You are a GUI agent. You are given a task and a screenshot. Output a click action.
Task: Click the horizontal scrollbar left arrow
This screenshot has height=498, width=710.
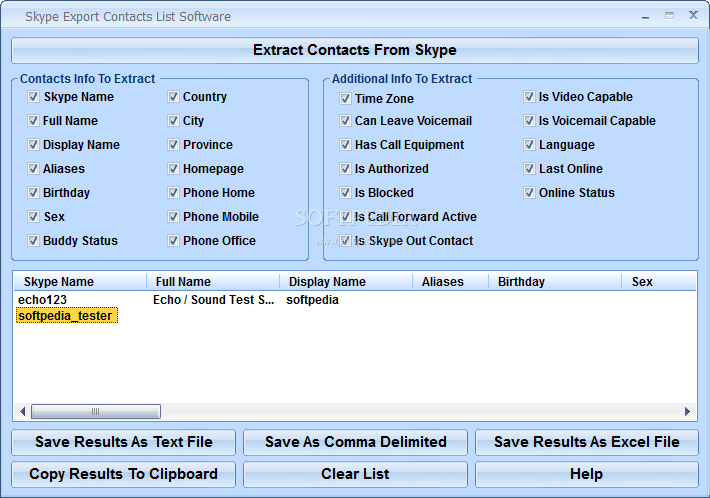pos(22,412)
